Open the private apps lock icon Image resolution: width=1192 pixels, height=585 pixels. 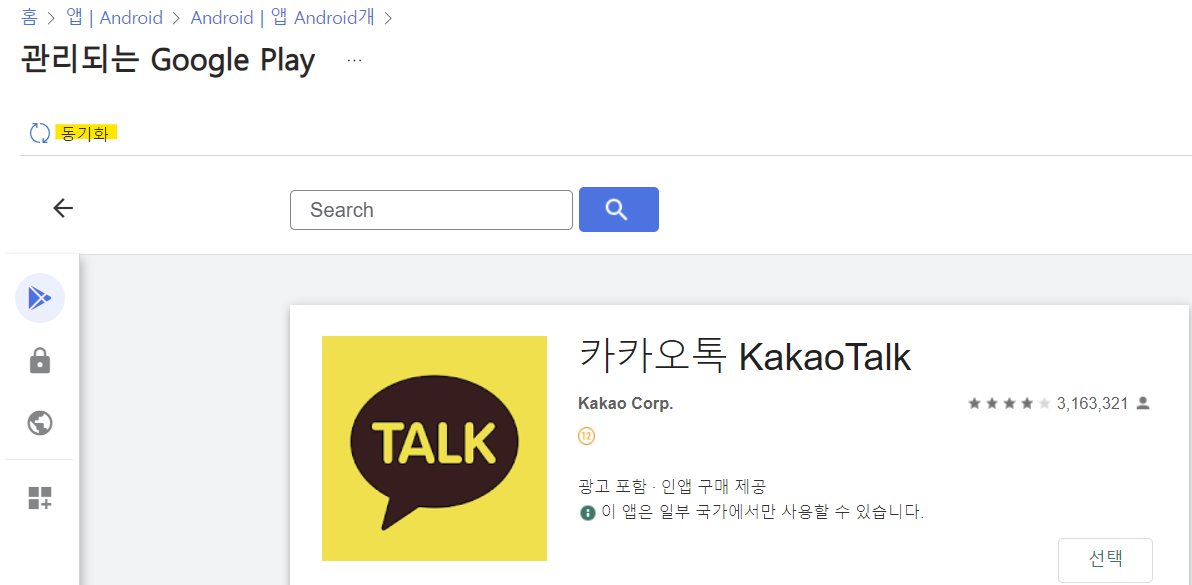pos(40,361)
